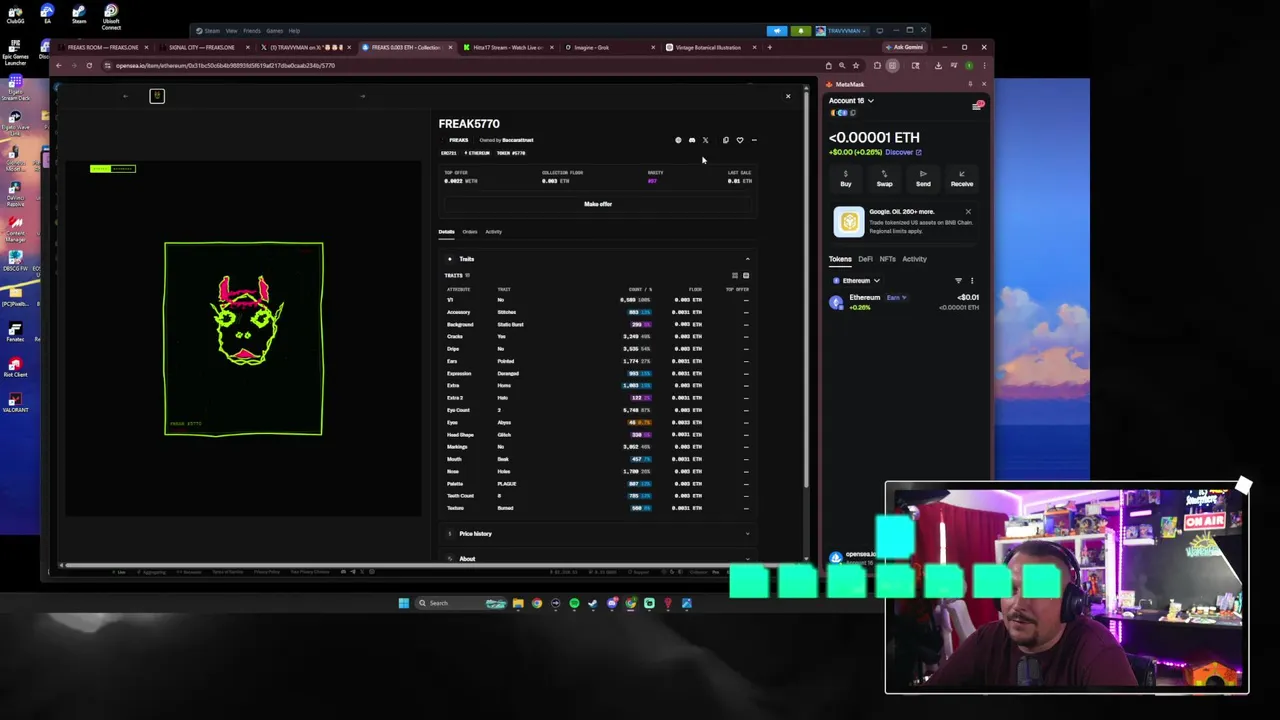The image size is (1280, 720).
Task: Click the Head Shape Glitch trait row
Action: pos(598,435)
